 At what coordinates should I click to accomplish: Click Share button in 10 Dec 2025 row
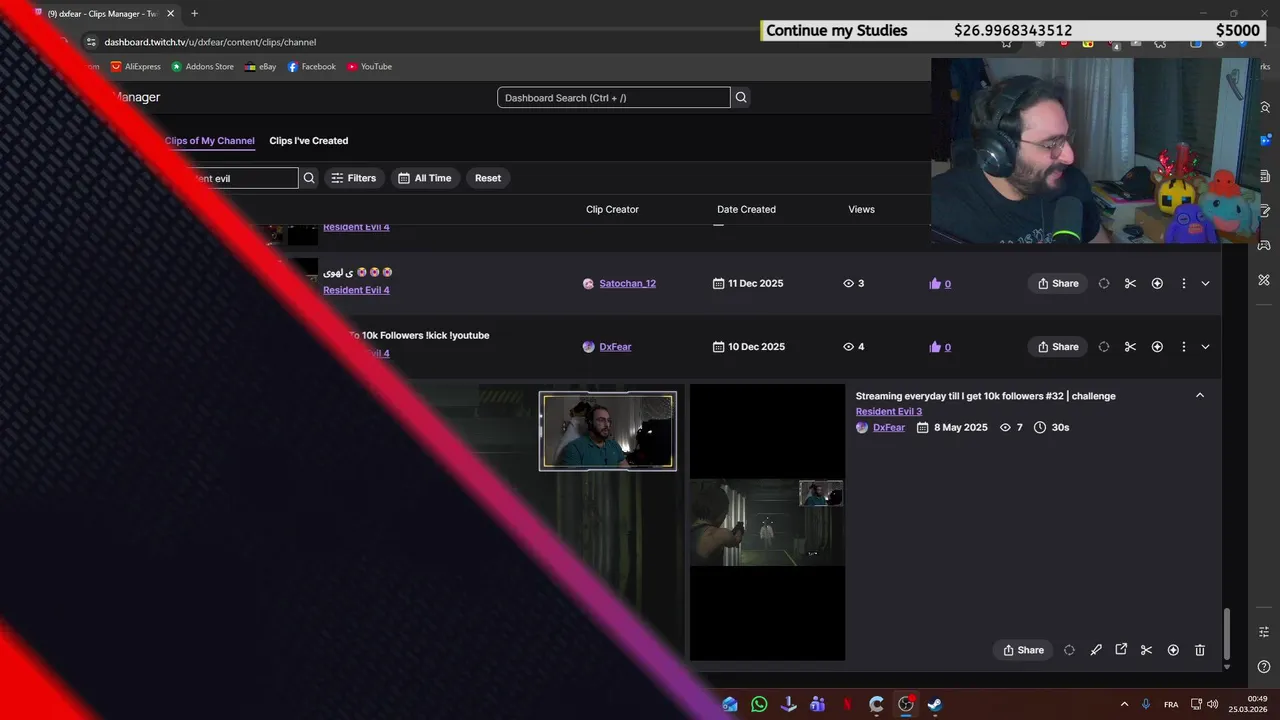coord(1058,347)
